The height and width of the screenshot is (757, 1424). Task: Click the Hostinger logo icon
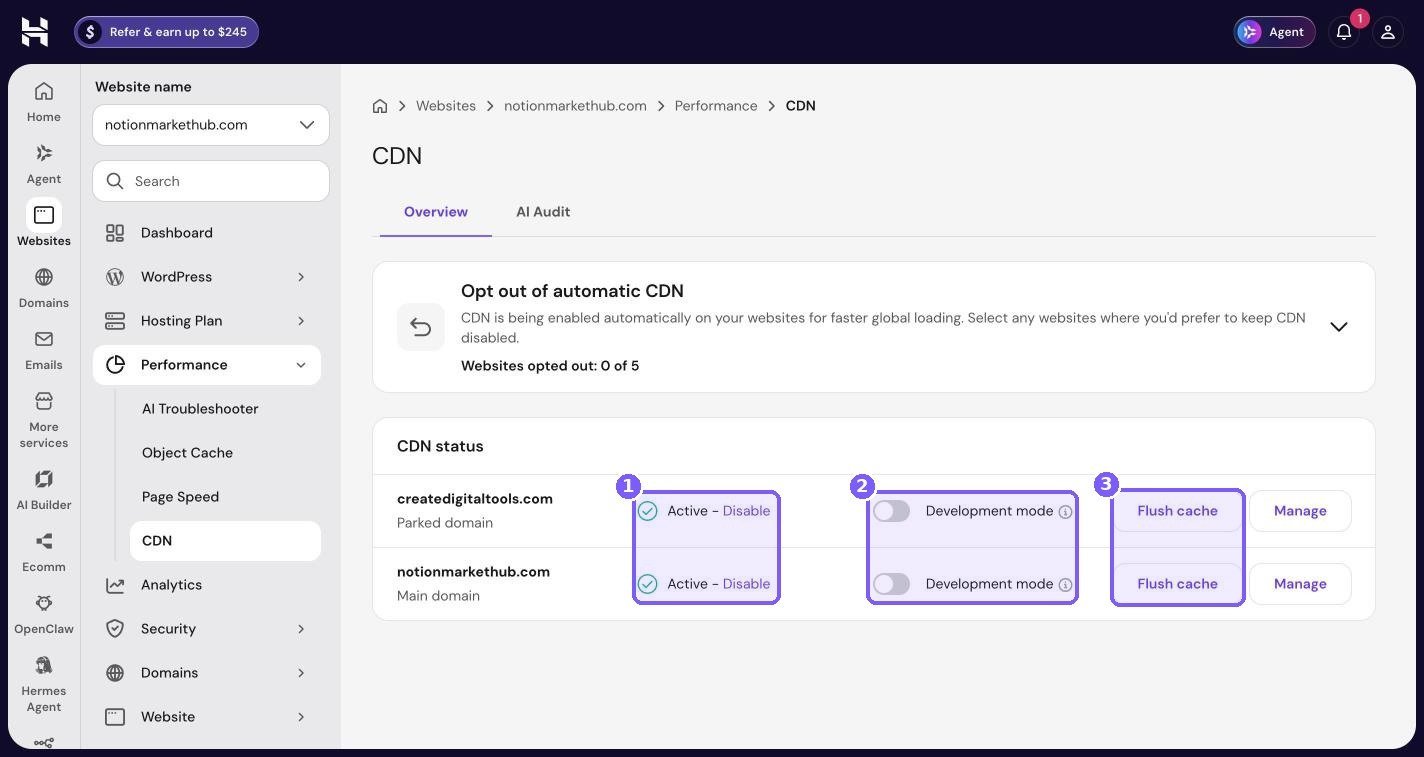[35, 32]
